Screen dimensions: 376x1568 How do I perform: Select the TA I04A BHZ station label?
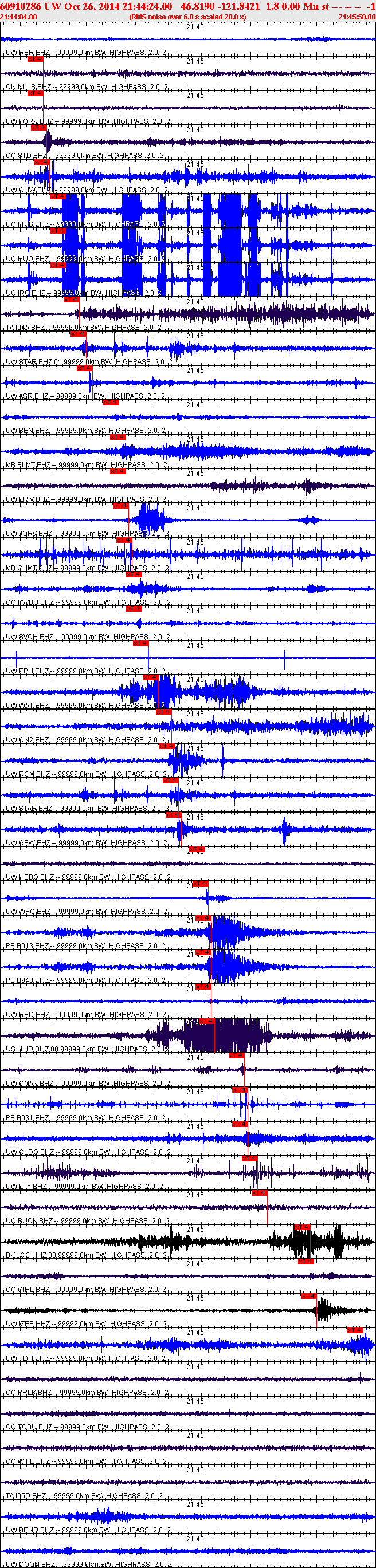pos(84,328)
